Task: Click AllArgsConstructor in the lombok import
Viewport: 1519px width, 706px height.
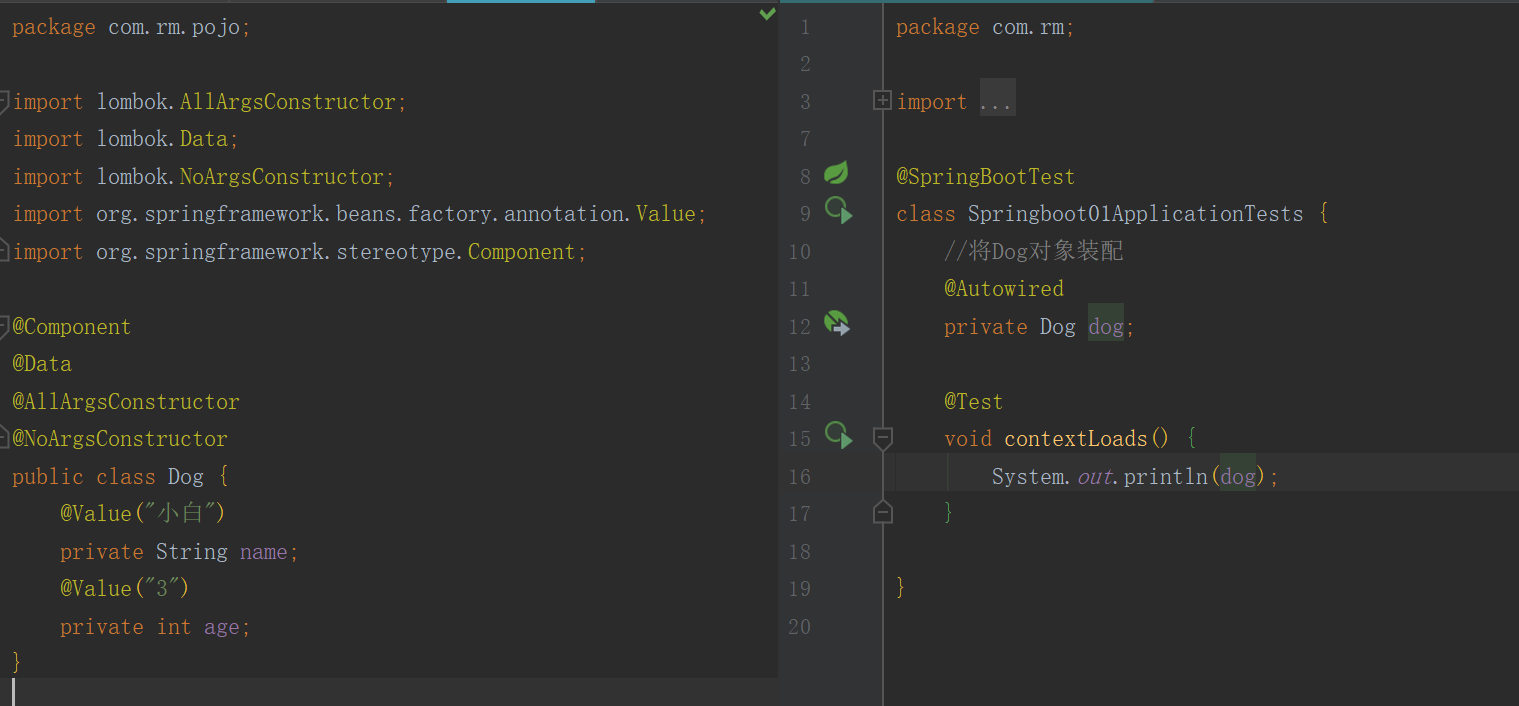Action: tap(287, 102)
